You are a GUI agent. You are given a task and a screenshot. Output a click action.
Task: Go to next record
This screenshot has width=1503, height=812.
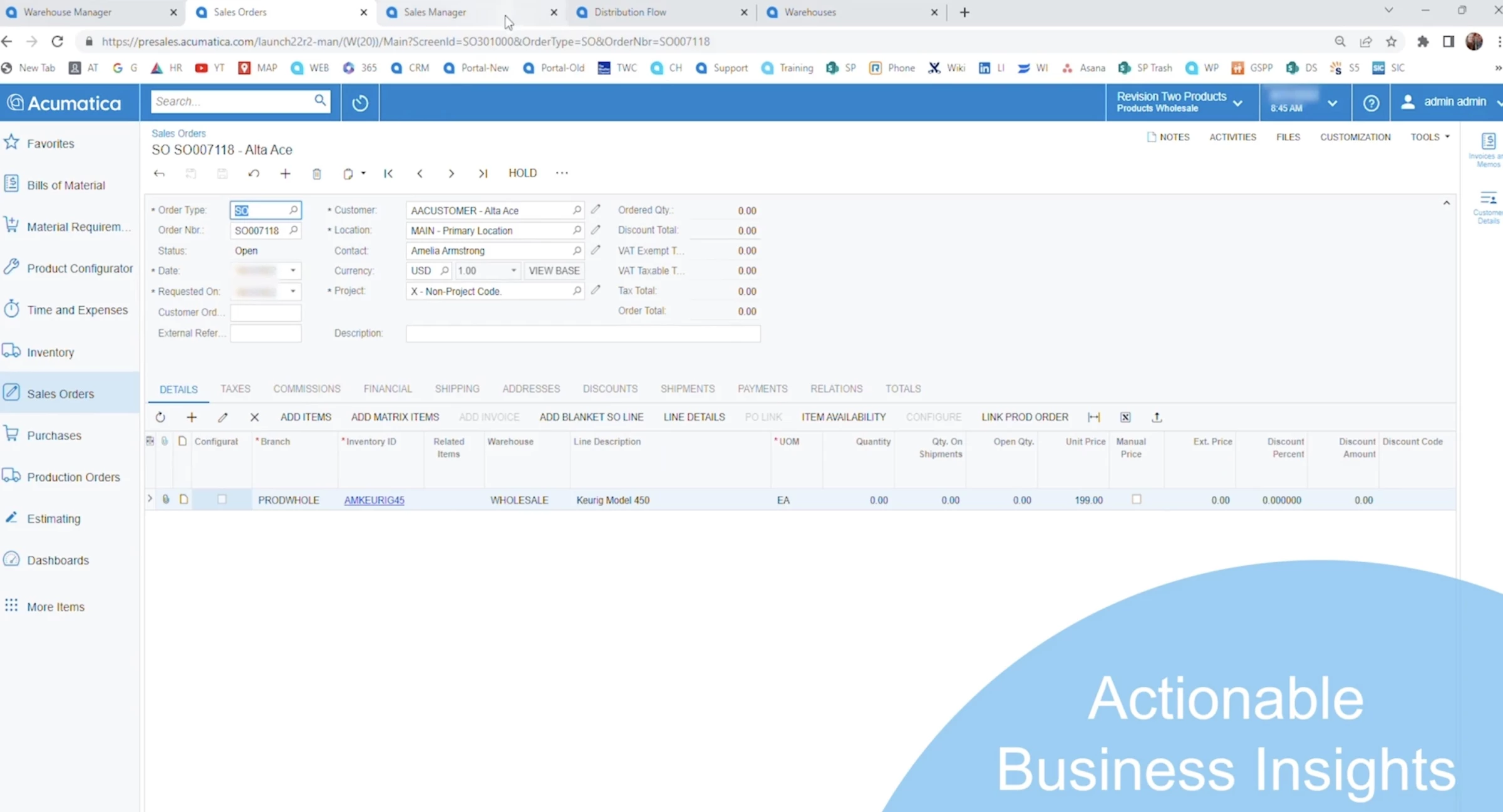tap(451, 173)
